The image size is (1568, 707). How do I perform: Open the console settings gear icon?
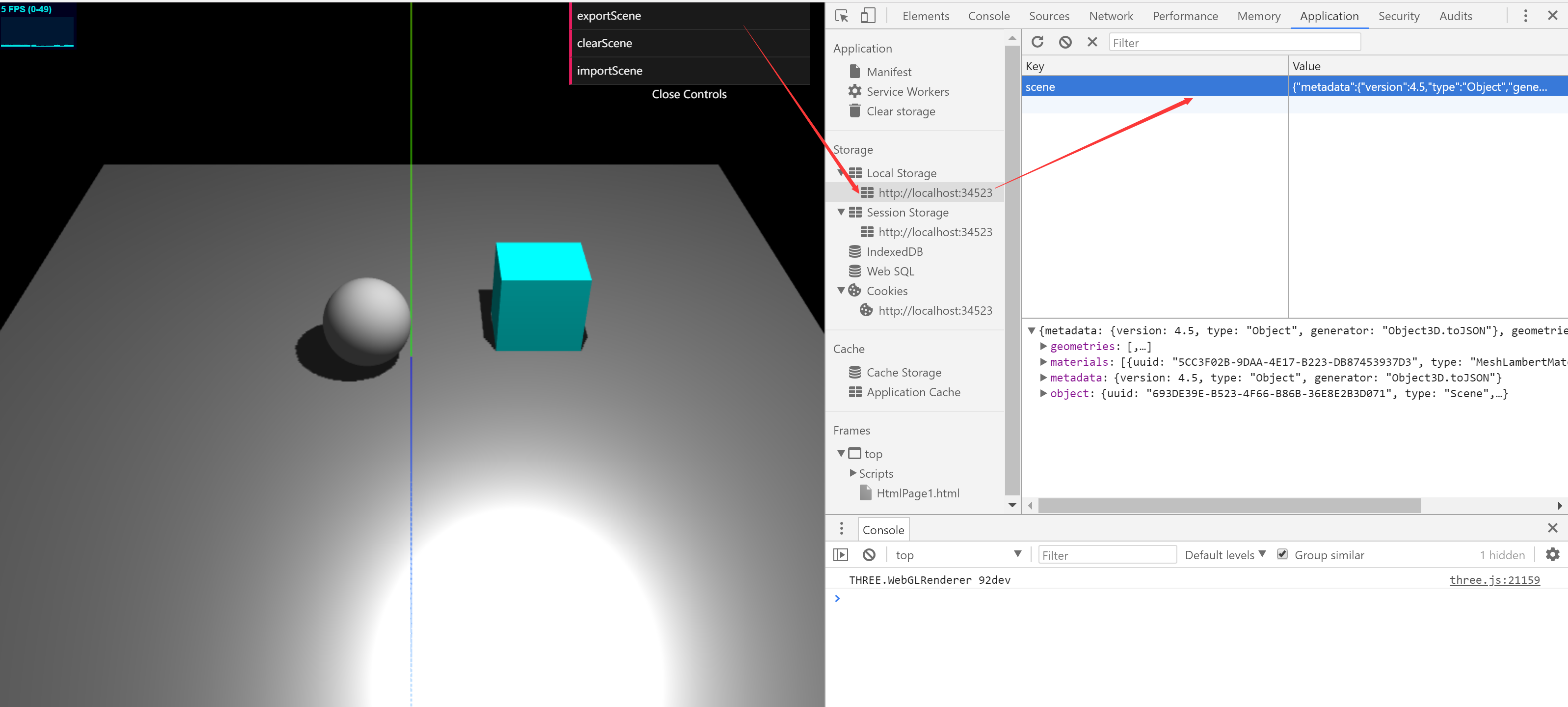pyautogui.click(x=1552, y=554)
